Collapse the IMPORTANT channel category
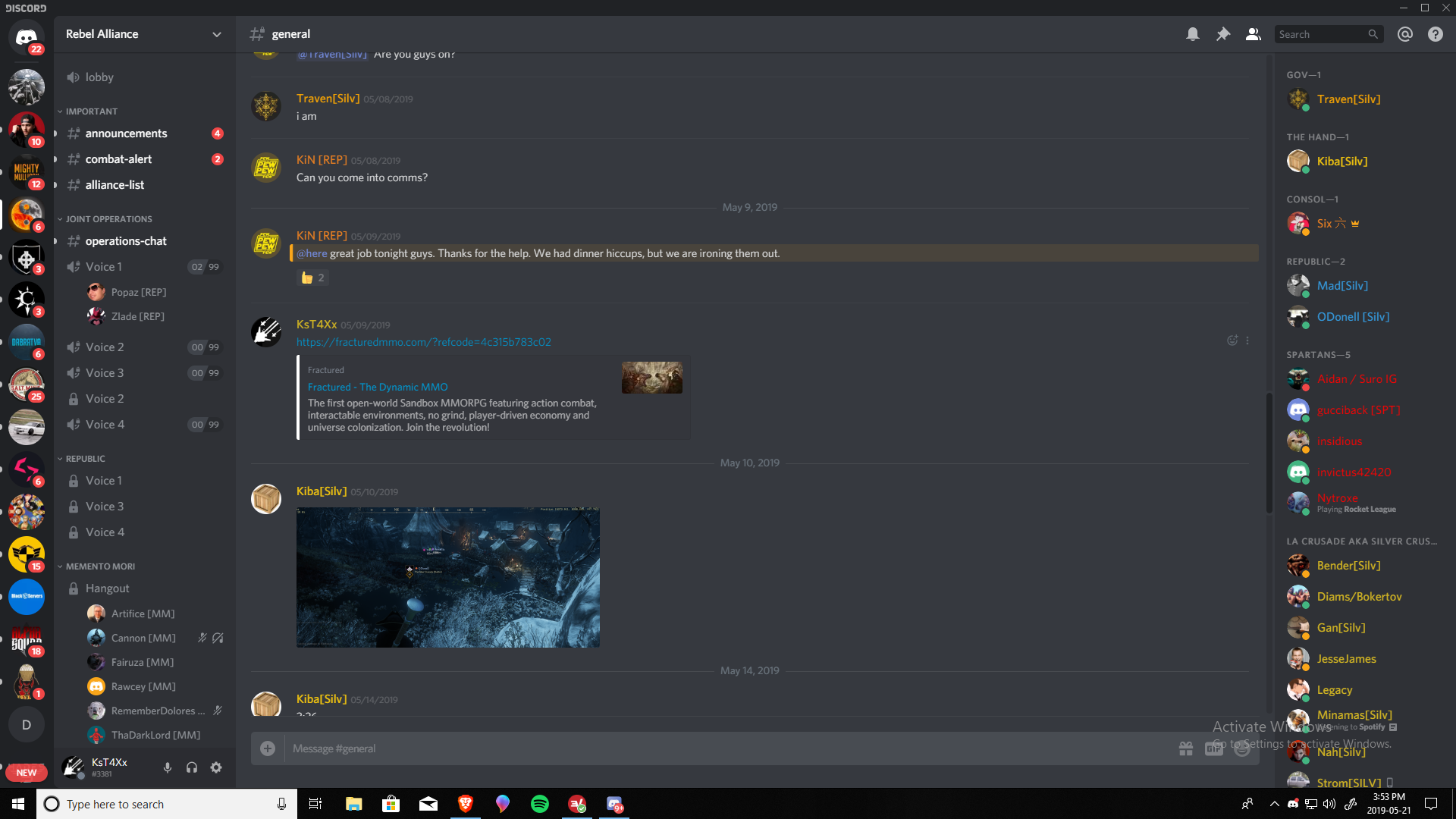This screenshot has width=1456, height=819. click(x=91, y=111)
